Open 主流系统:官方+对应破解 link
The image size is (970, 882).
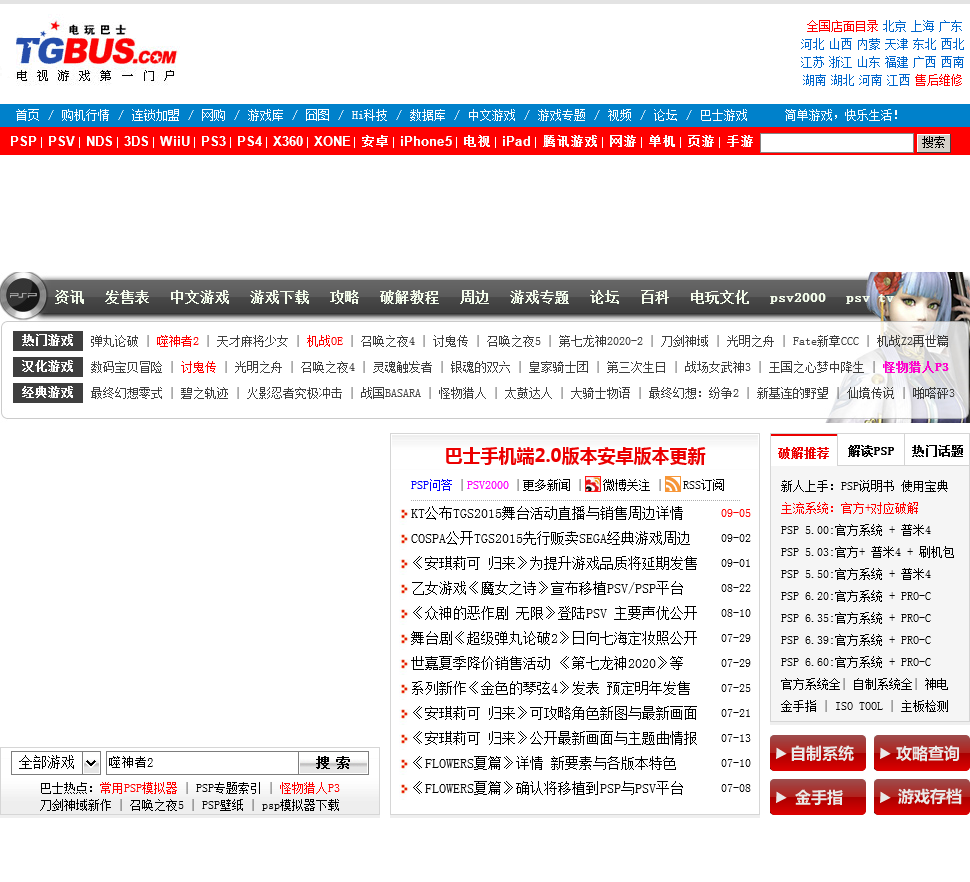849,508
